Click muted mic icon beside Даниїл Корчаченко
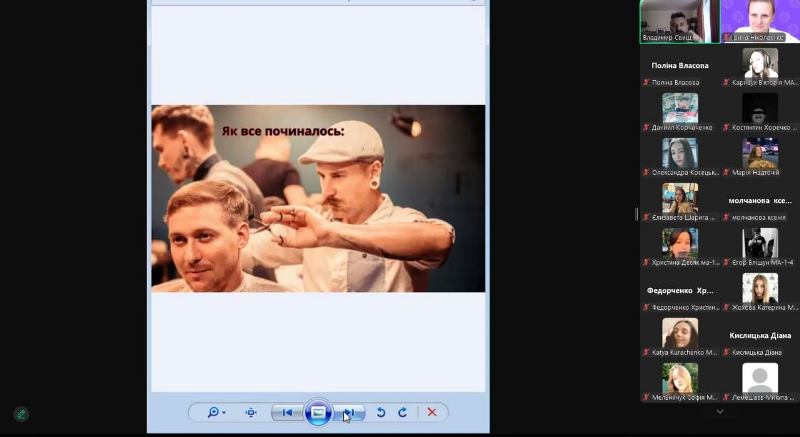Image resolution: width=800 pixels, height=437 pixels. (646, 127)
